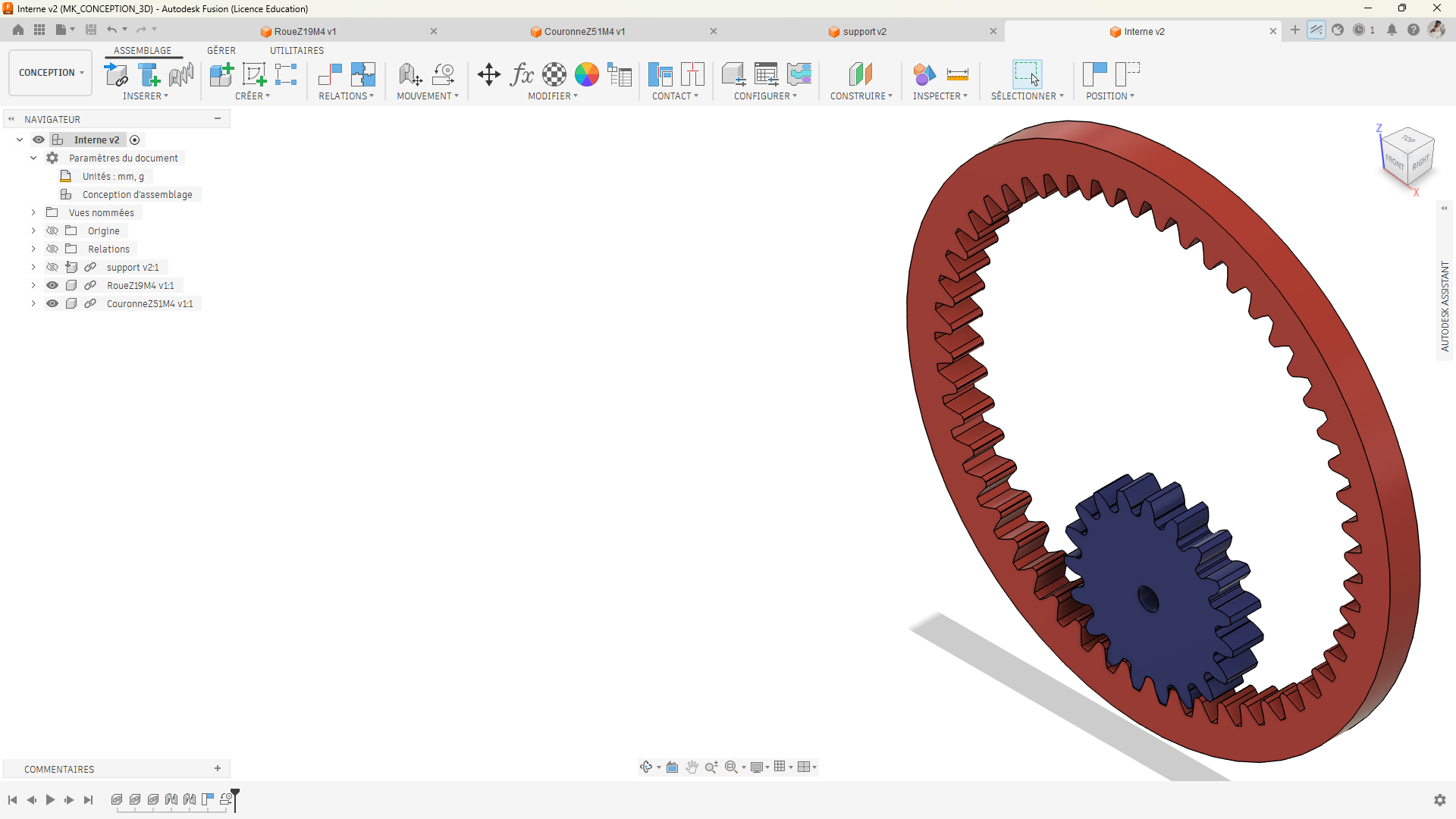Click the Physical Material checkered sphere icon
This screenshot has width=1456, height=819.
(554, 74)
